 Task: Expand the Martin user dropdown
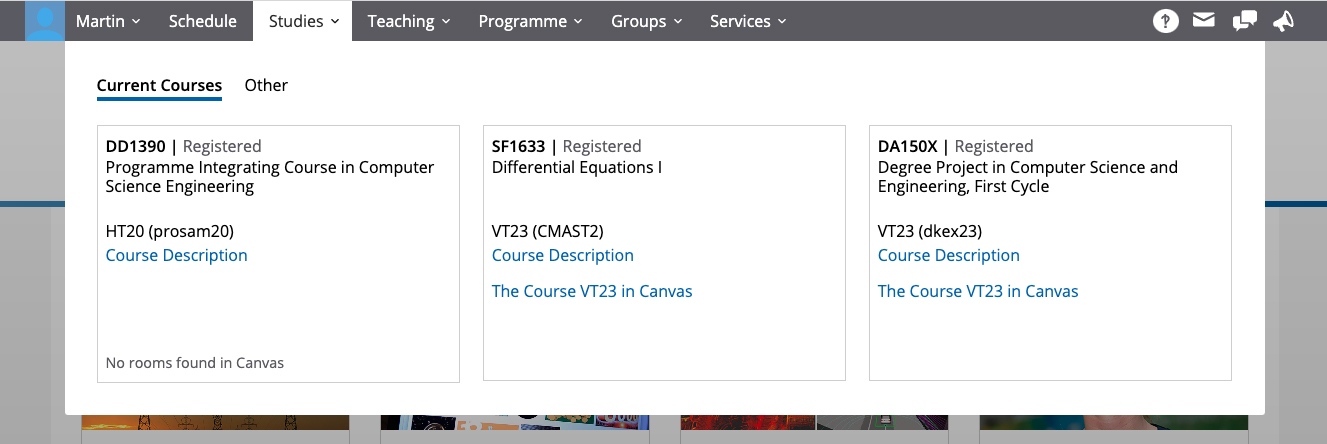tap(108, 21)
